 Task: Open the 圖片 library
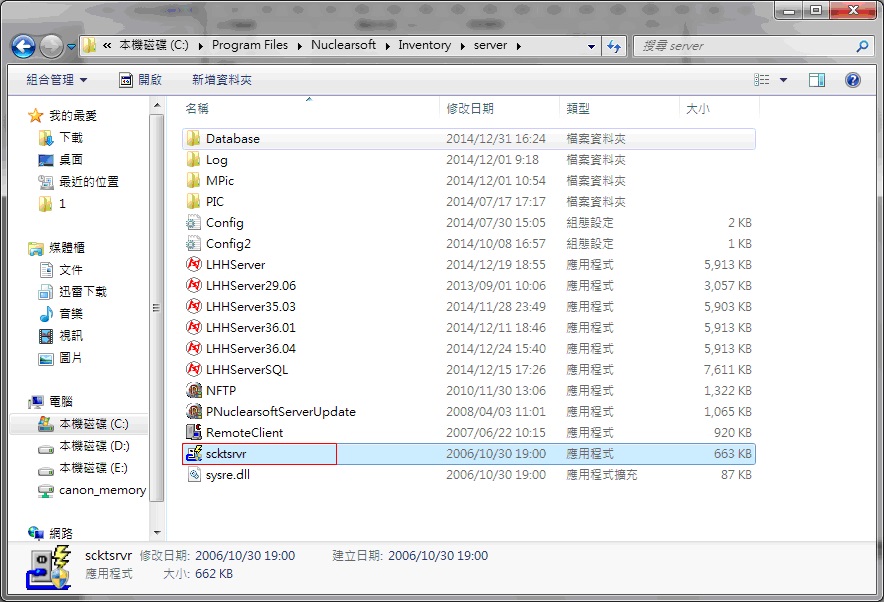click(x=70, y=357)
